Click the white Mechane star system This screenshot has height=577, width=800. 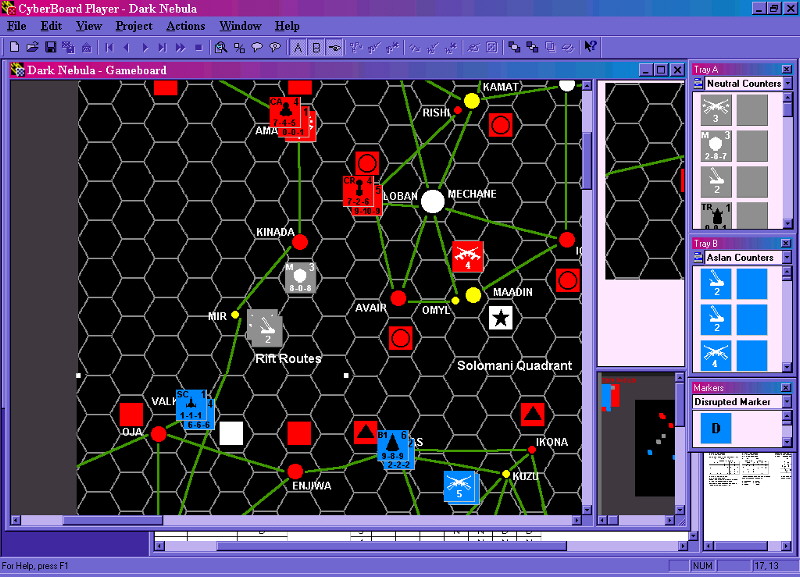click(x=433, y=201)
